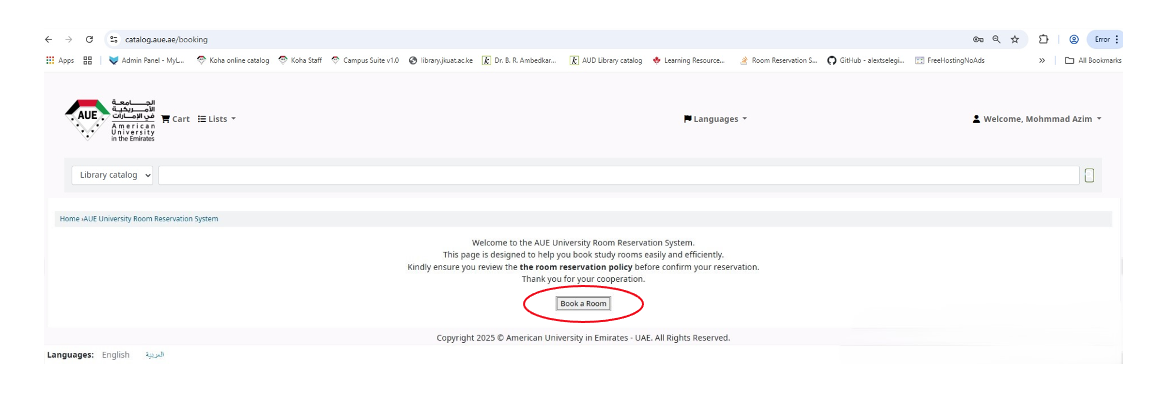Open the GitHub bookmark in bookmarks bar
Viewport: 1170px width, 414px height.
(866, 60)
